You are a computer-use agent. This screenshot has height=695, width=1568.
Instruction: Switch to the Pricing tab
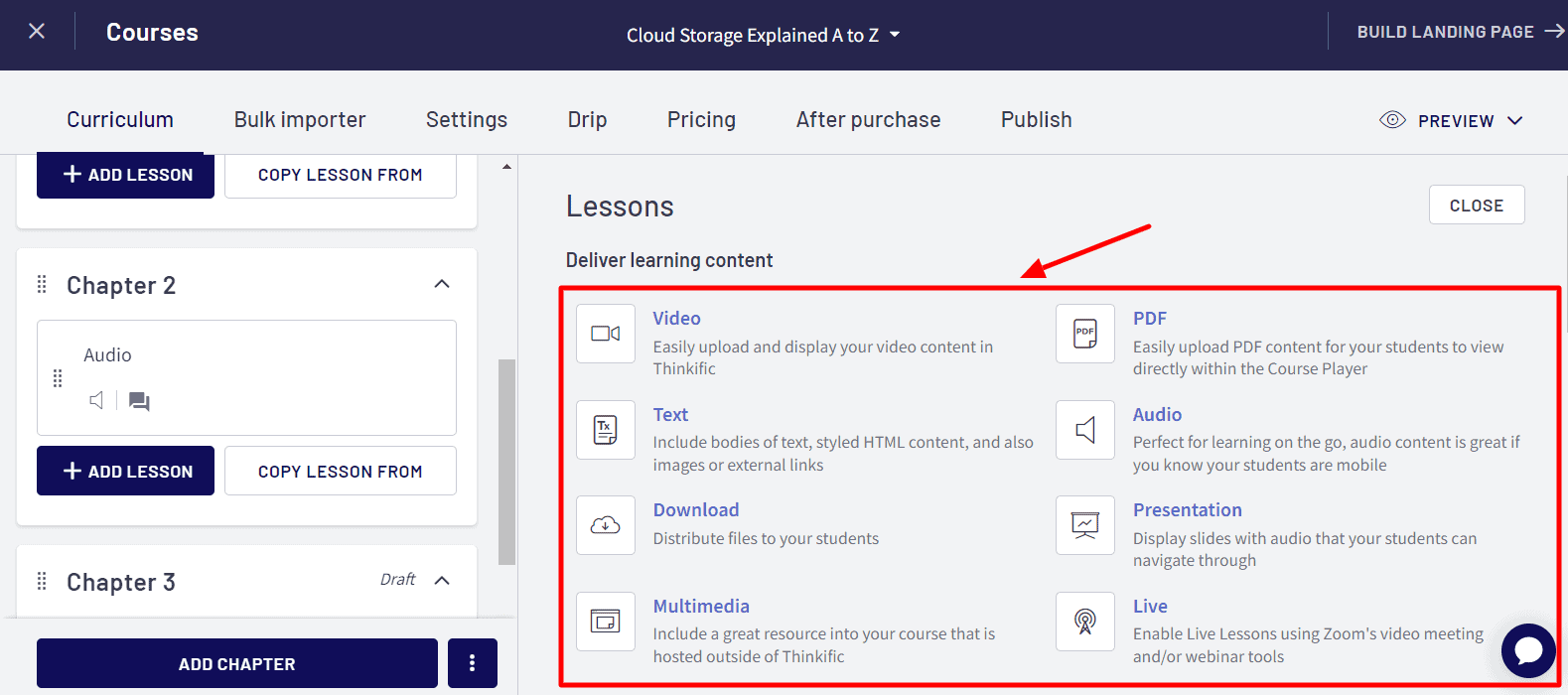point(701,120)
